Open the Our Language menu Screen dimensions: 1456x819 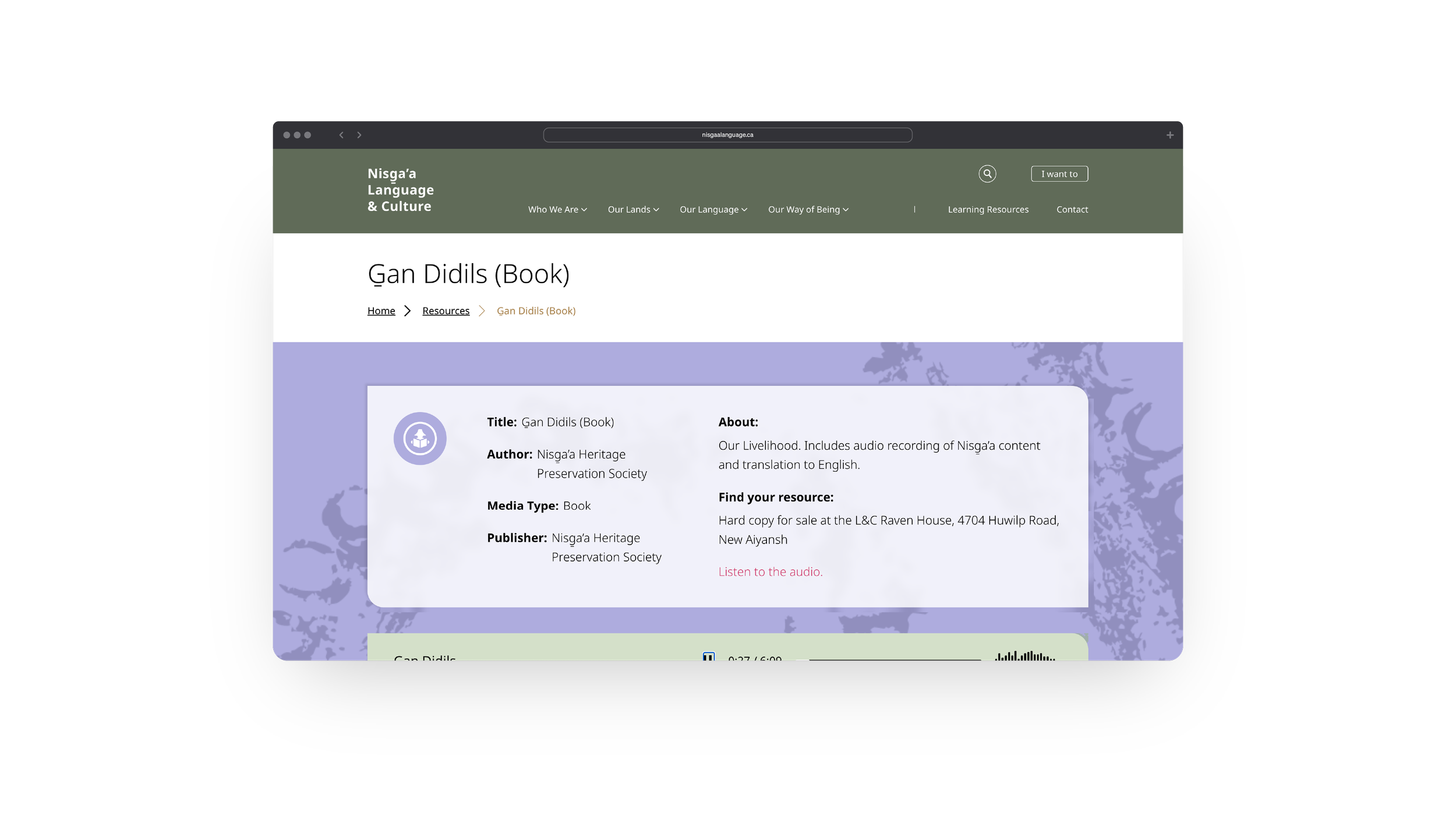click(x=712, y=209)
